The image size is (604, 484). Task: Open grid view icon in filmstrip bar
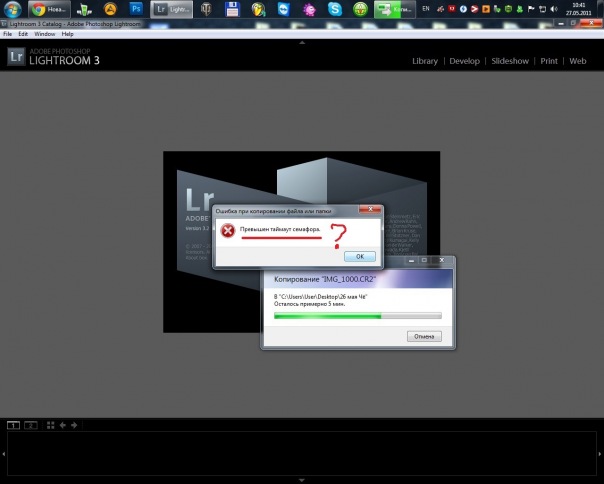(50, 425)
